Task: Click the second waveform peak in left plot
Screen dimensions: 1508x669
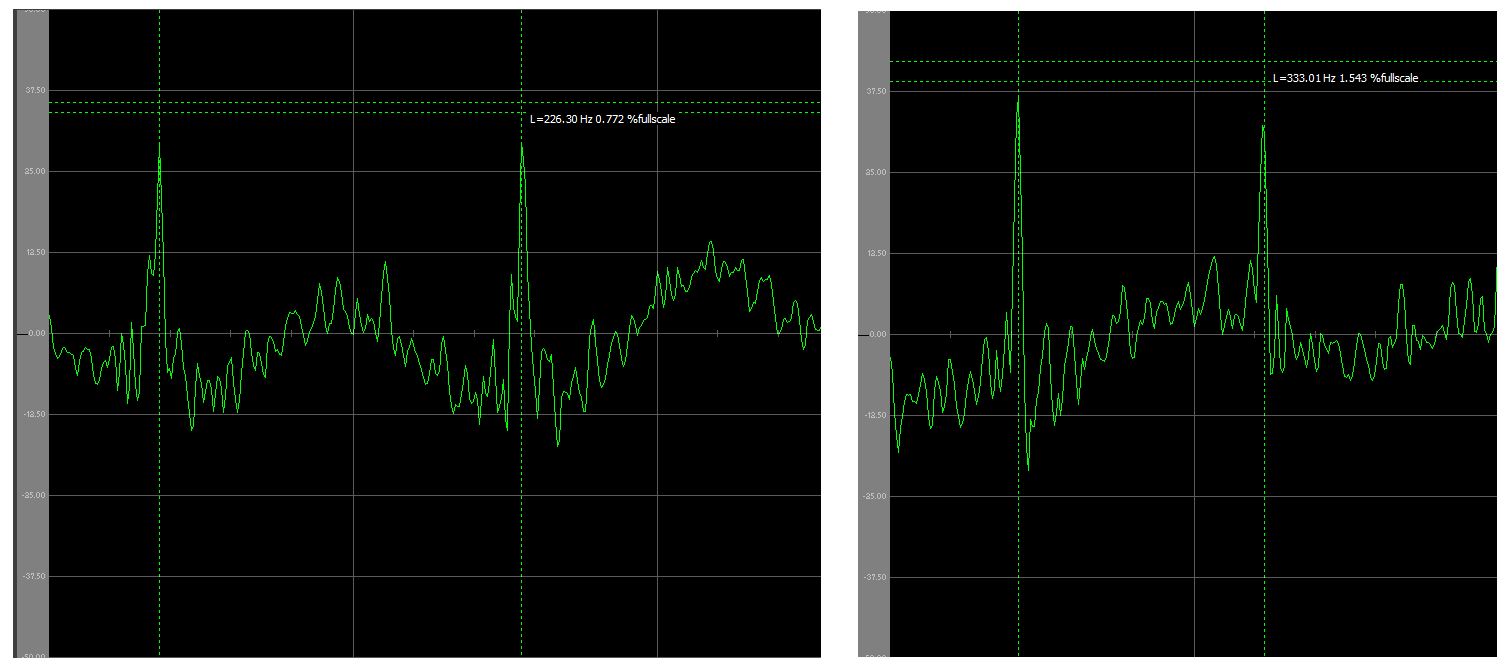Action: click(x=521, y=146)
